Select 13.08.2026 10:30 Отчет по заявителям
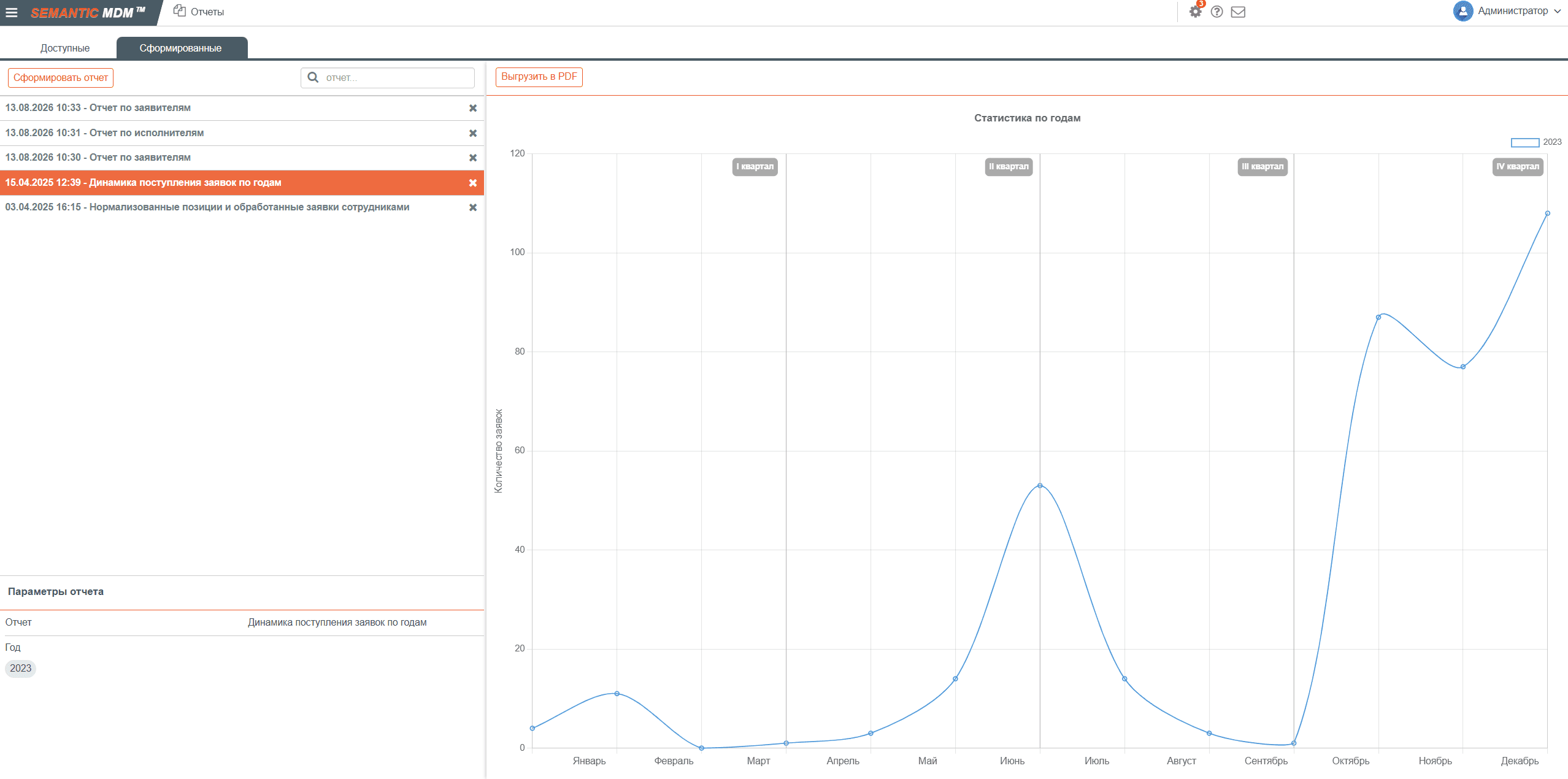This screenshot has width=1568, height=779. click(x=242, y=158)
